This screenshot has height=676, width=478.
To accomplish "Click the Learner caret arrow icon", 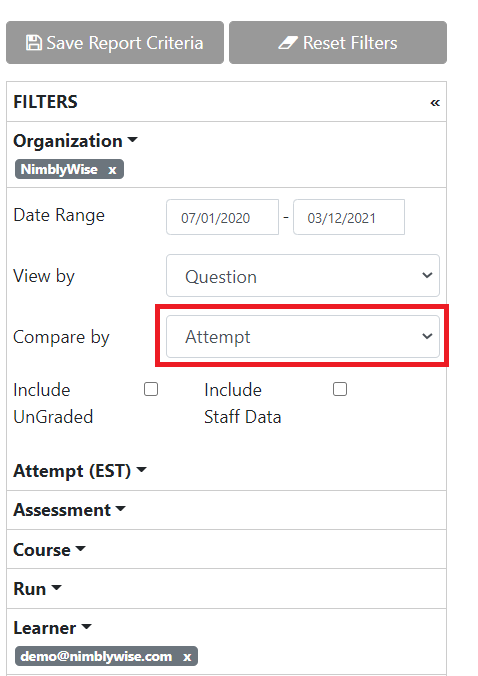I will (x=87, y=626).
